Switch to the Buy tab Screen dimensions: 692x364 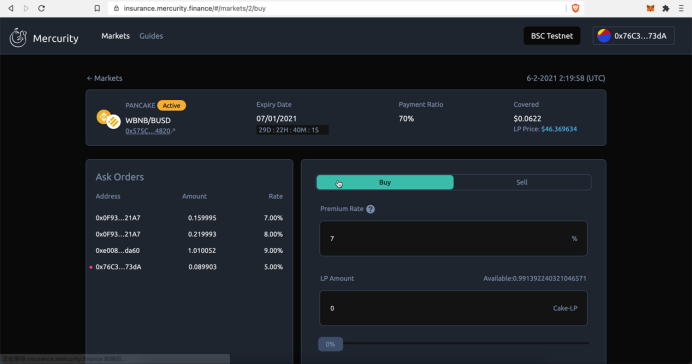point(385,182)
